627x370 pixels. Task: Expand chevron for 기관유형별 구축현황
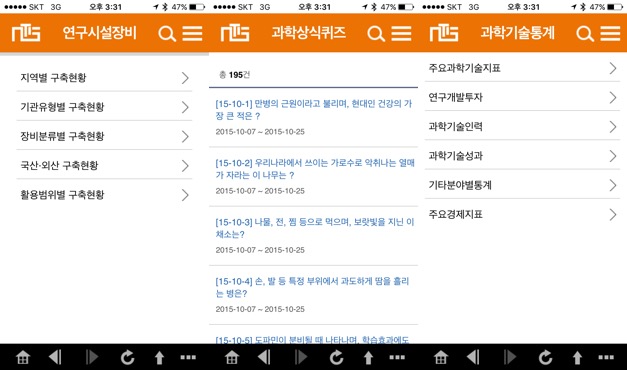(185, 107)
